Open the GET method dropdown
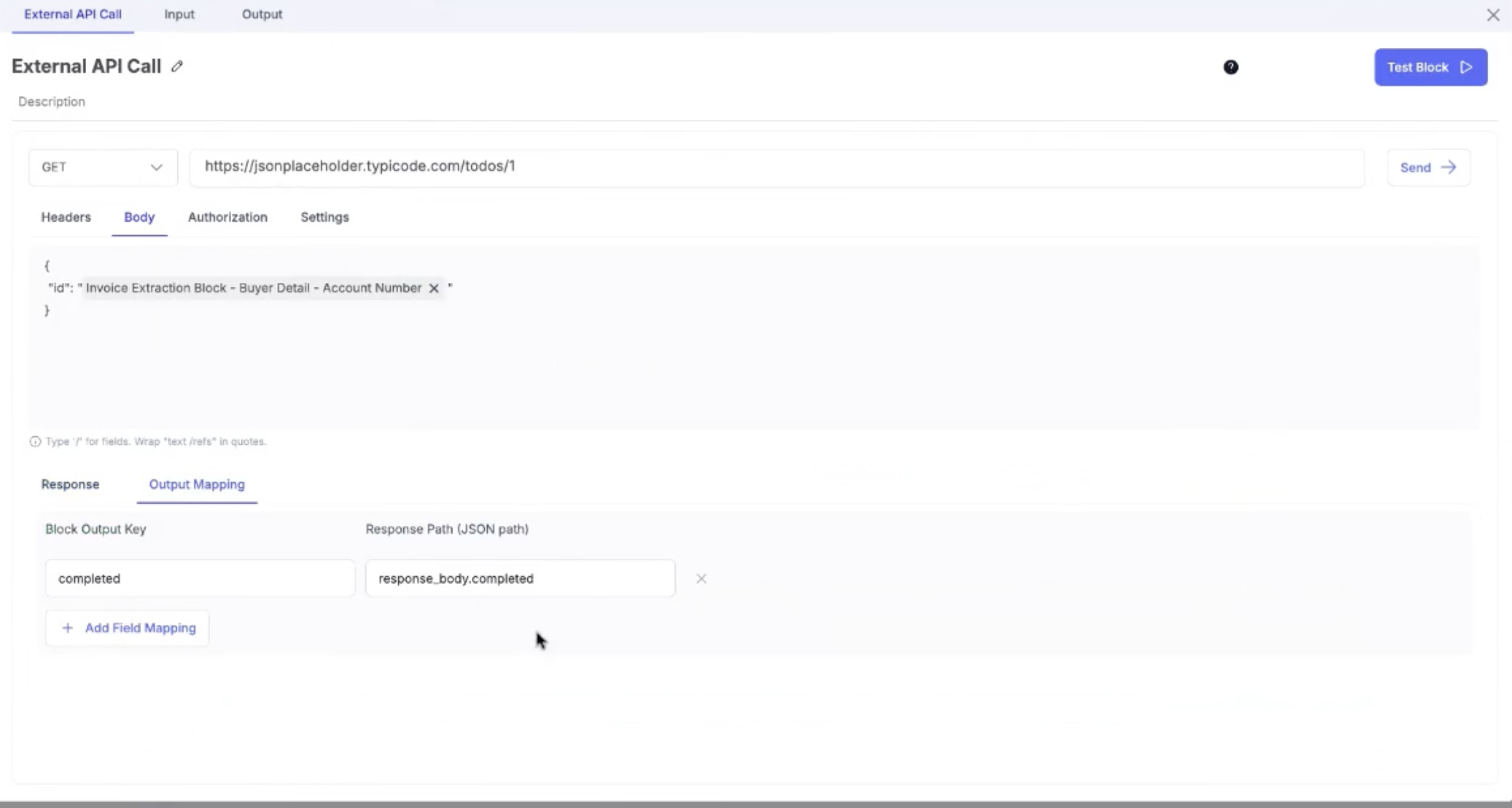 click(103, 167)
